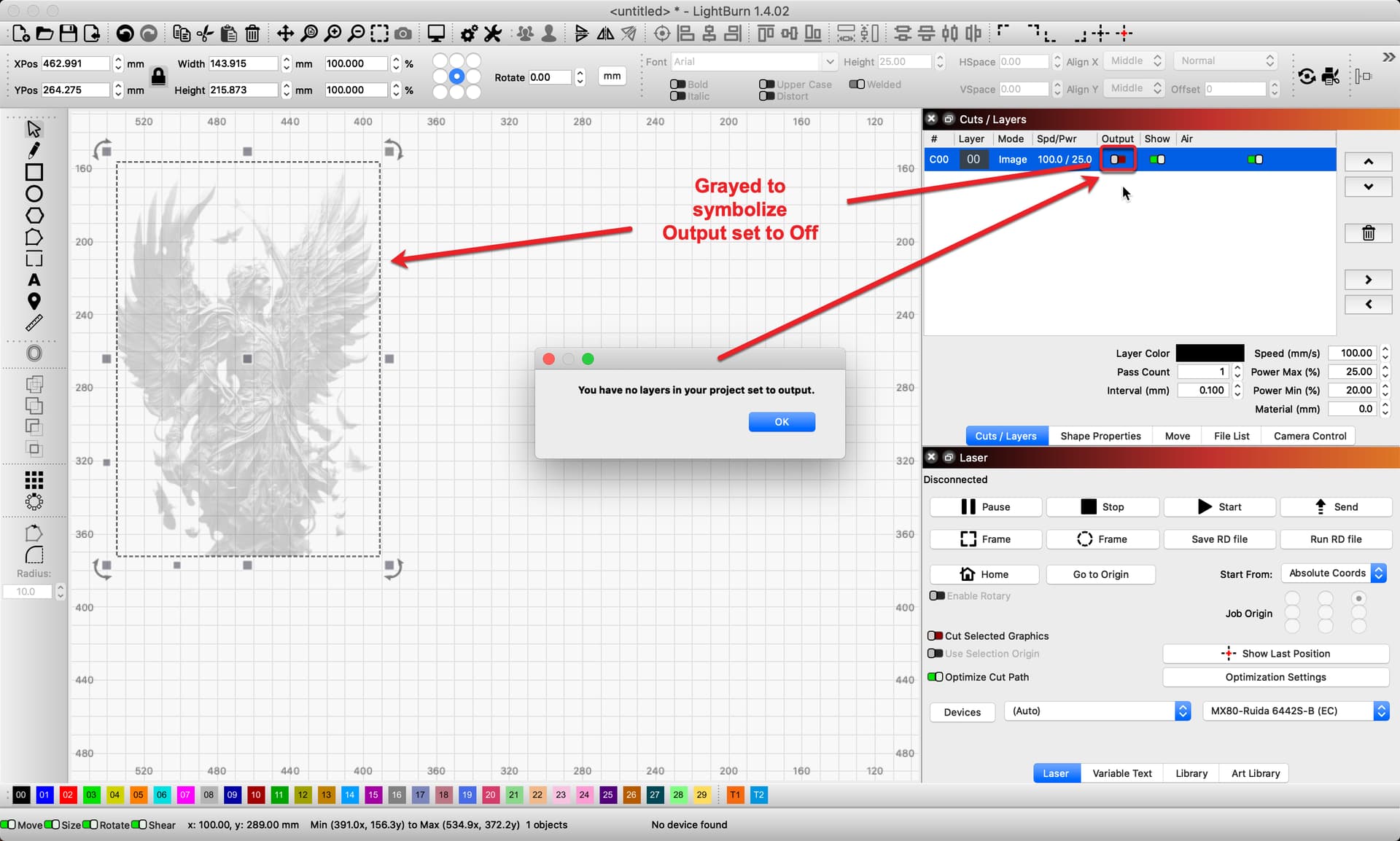The height and width of the screenshot is (841, 1400).
Task: Click OK in the no-layers dialog
Action: [782, 422]
